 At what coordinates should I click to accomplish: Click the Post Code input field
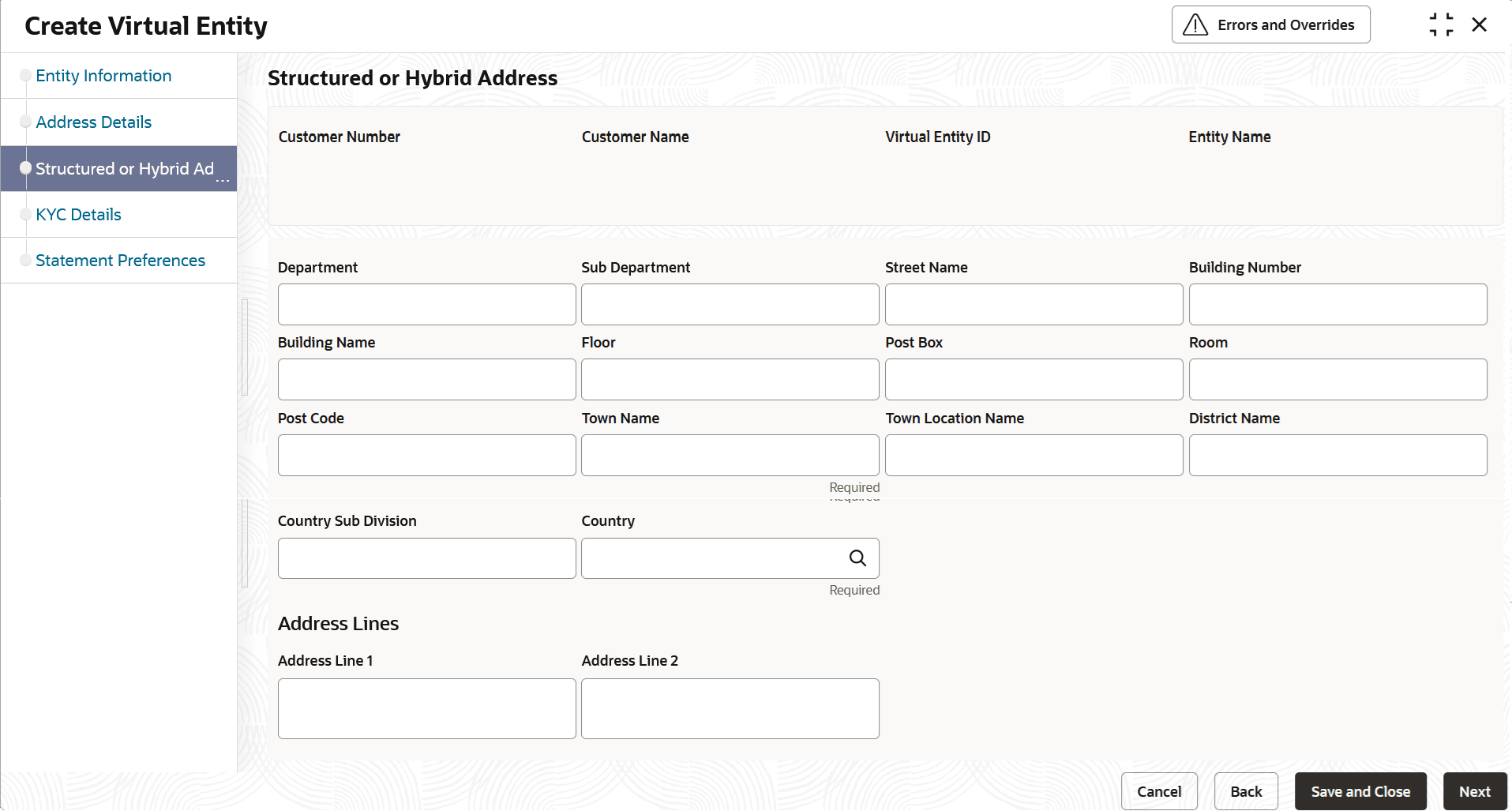(x=426, y=456)
